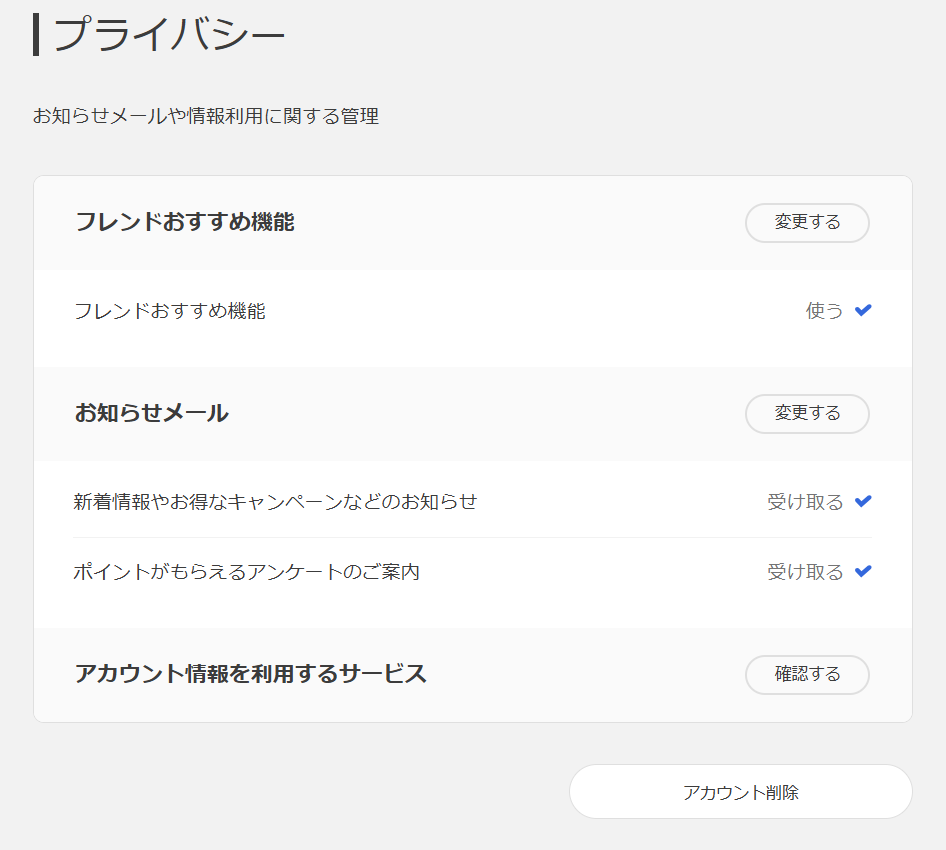The height and width of the screenshot is (850, 946).
Task: Click bold フレンドおすすめ機能 section header
Action: [x=185, y=222]
